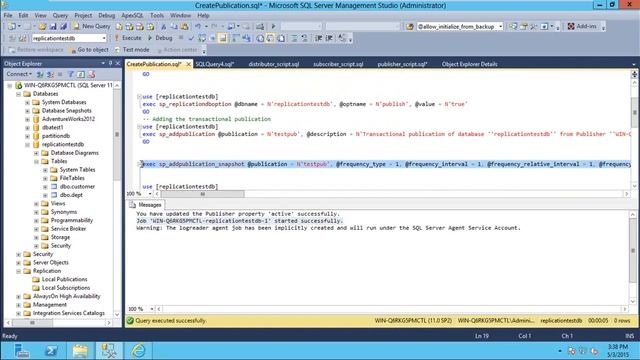The image size is (640, 360).
Task: Switch to the distributor_script.sql tab
Action: [273, 64]
